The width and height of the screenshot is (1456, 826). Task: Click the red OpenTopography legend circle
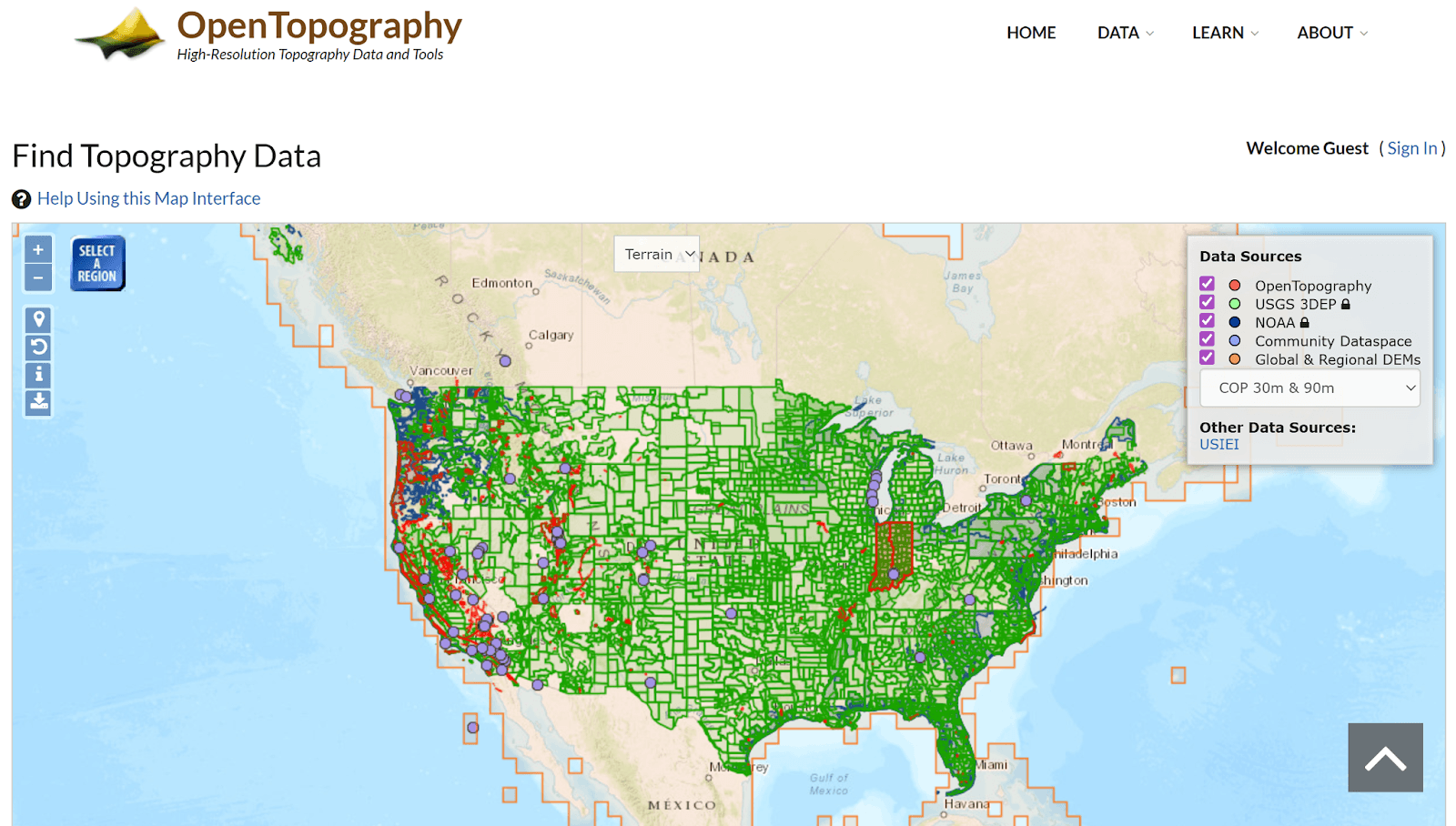pos(1235,286)
